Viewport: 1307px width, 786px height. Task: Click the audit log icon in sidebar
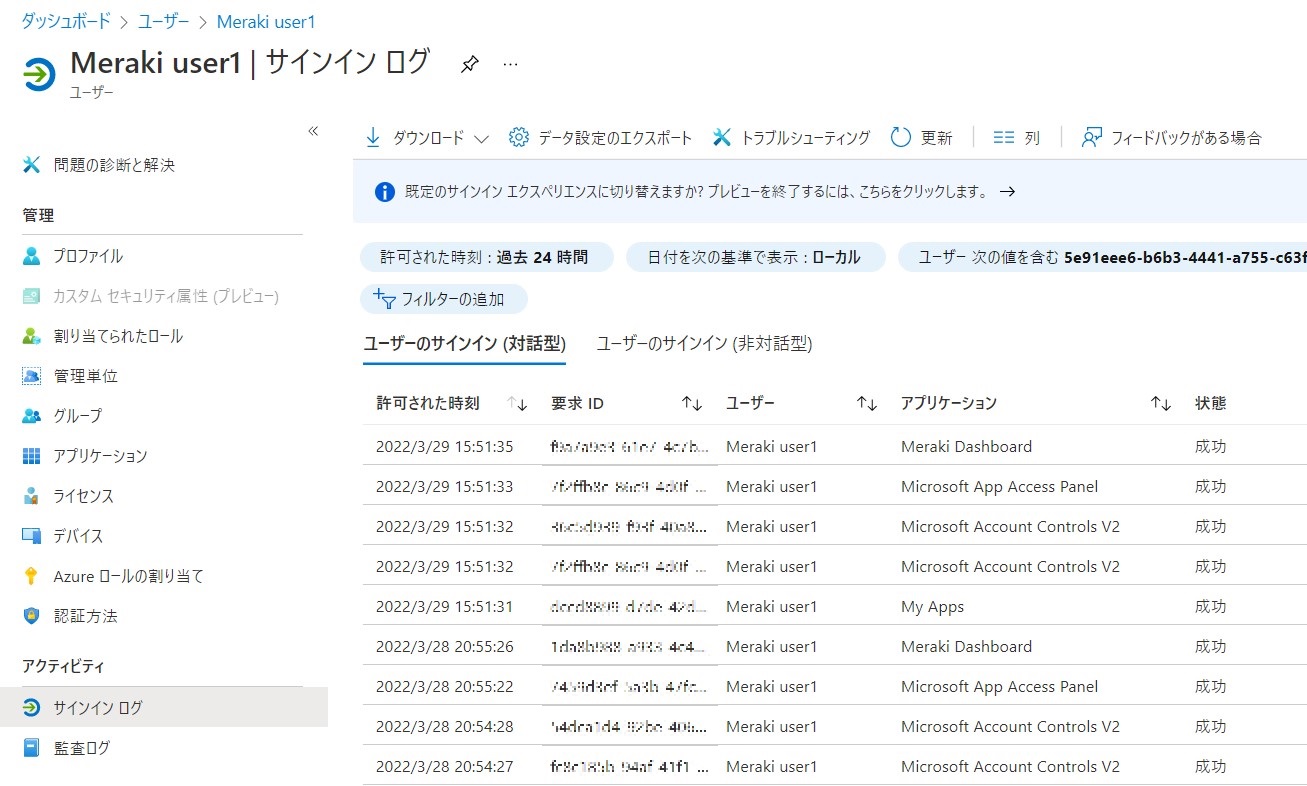click(32, 748)
